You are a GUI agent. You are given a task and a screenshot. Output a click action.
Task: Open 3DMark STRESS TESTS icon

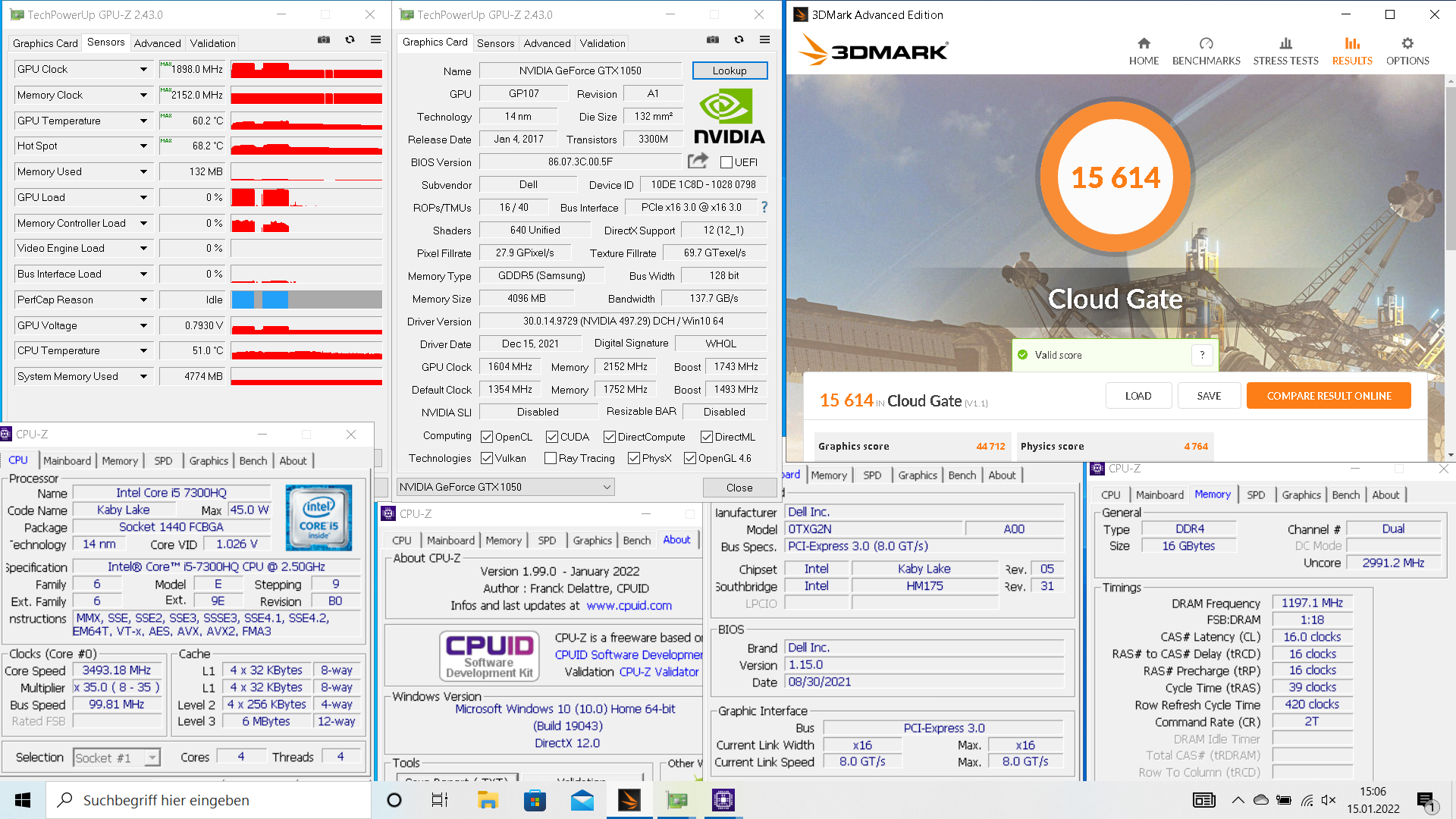pos(1285,52)
